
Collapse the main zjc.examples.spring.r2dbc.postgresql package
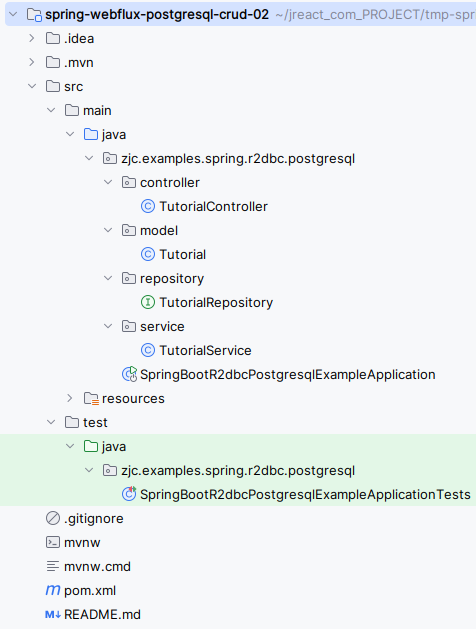tap(89, 158)
